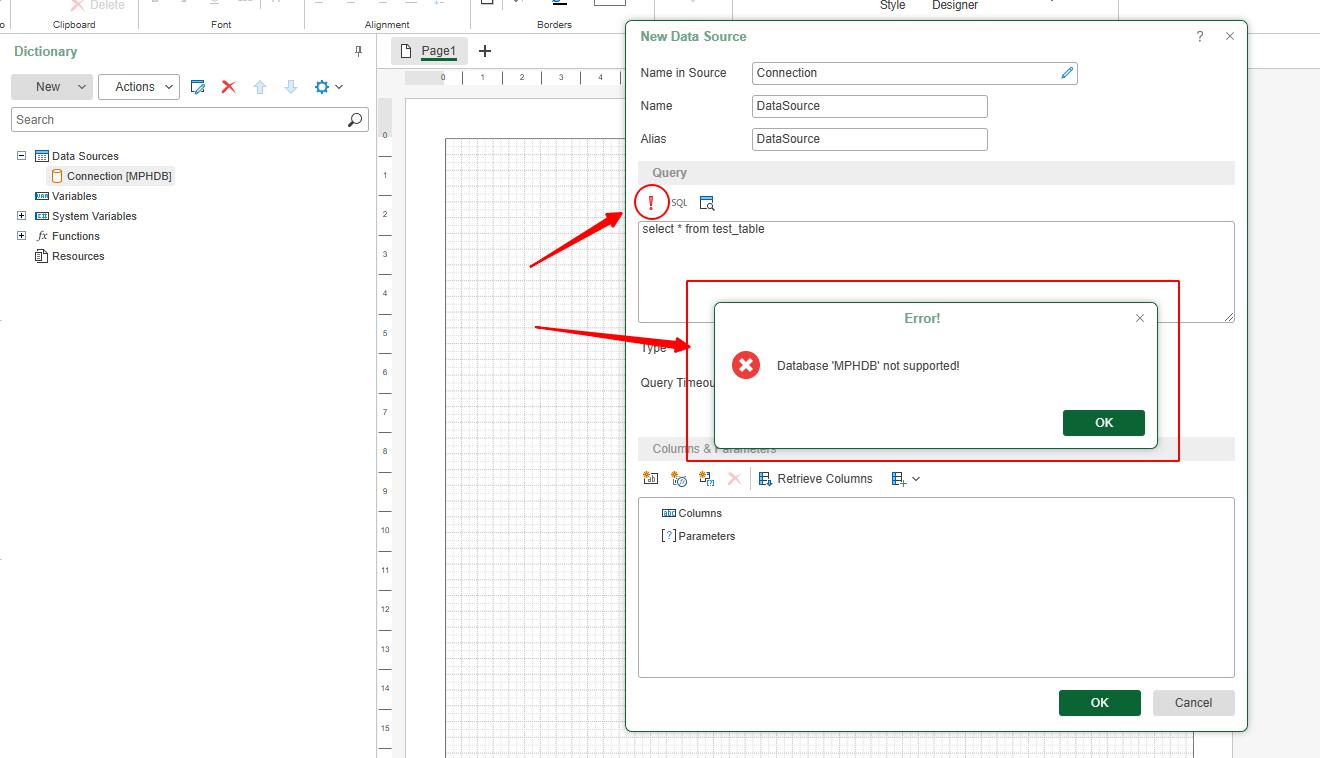Click OK in the Error dialog
This screenshot has height=758, width=1320.
click(x=1104, y=423)
